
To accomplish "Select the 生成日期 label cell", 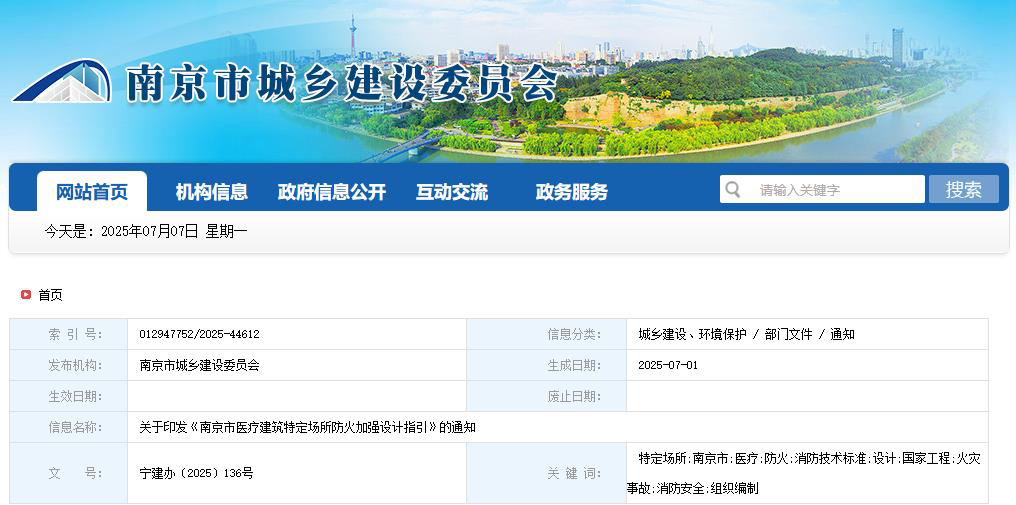I will (547, 366).
